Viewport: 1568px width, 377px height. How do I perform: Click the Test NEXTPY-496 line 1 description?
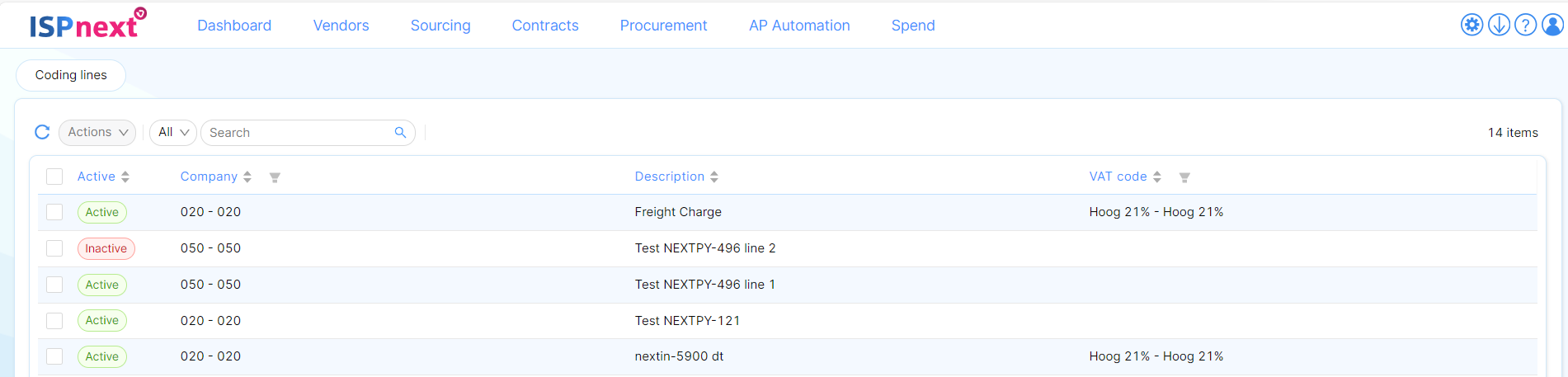point(705,285)
